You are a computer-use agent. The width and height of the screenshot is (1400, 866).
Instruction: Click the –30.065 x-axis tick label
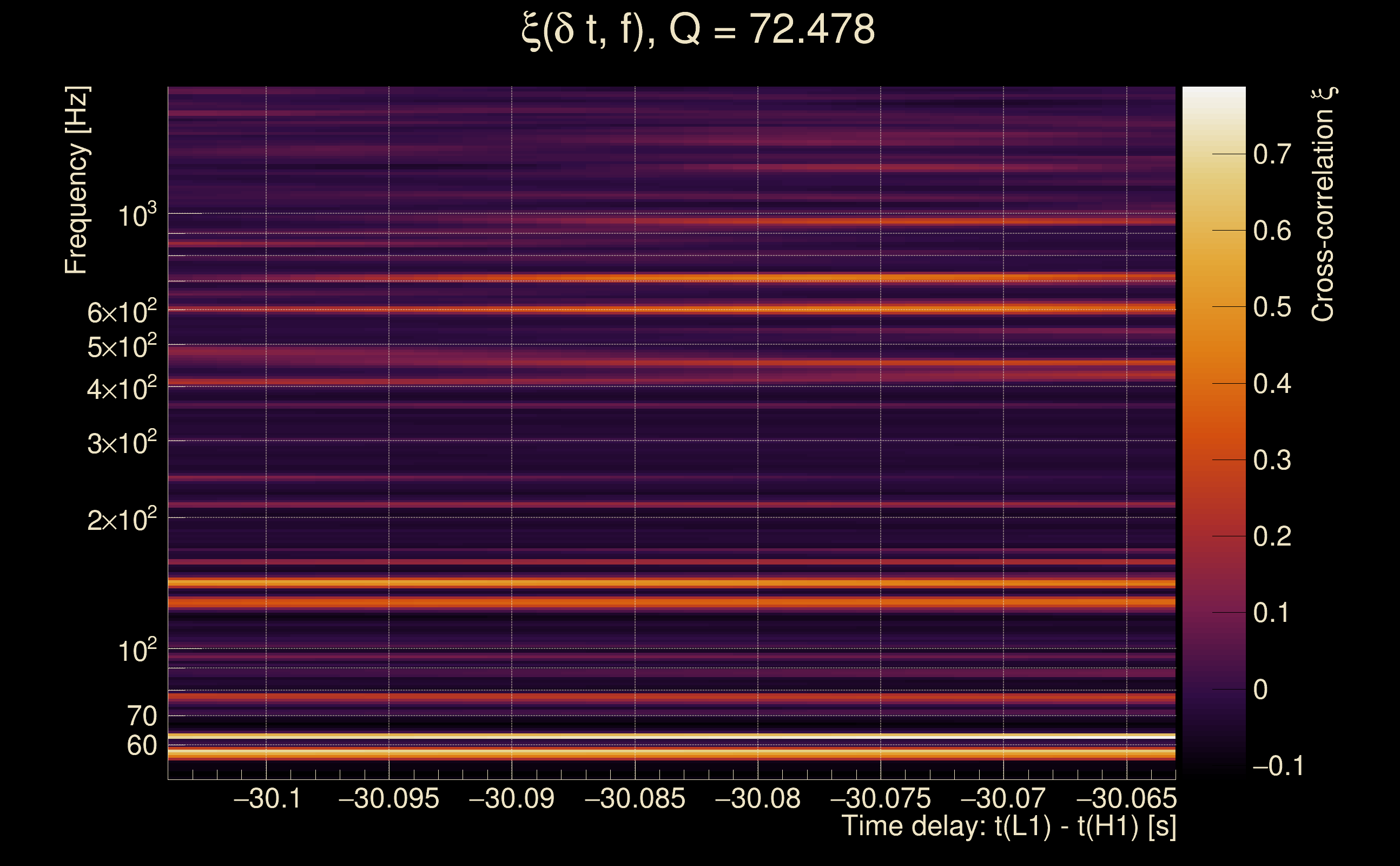1126,798
